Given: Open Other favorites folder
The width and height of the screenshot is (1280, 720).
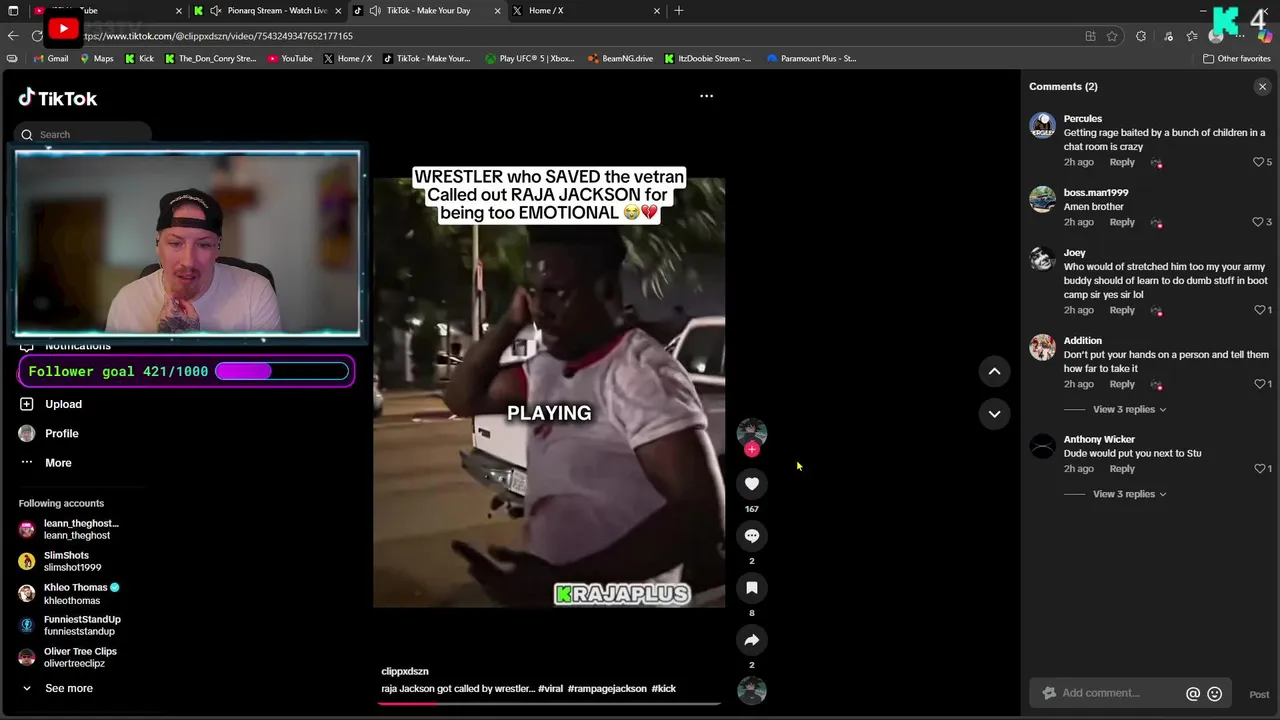Looking at the screenshot, I should (x=1237, y=59).
